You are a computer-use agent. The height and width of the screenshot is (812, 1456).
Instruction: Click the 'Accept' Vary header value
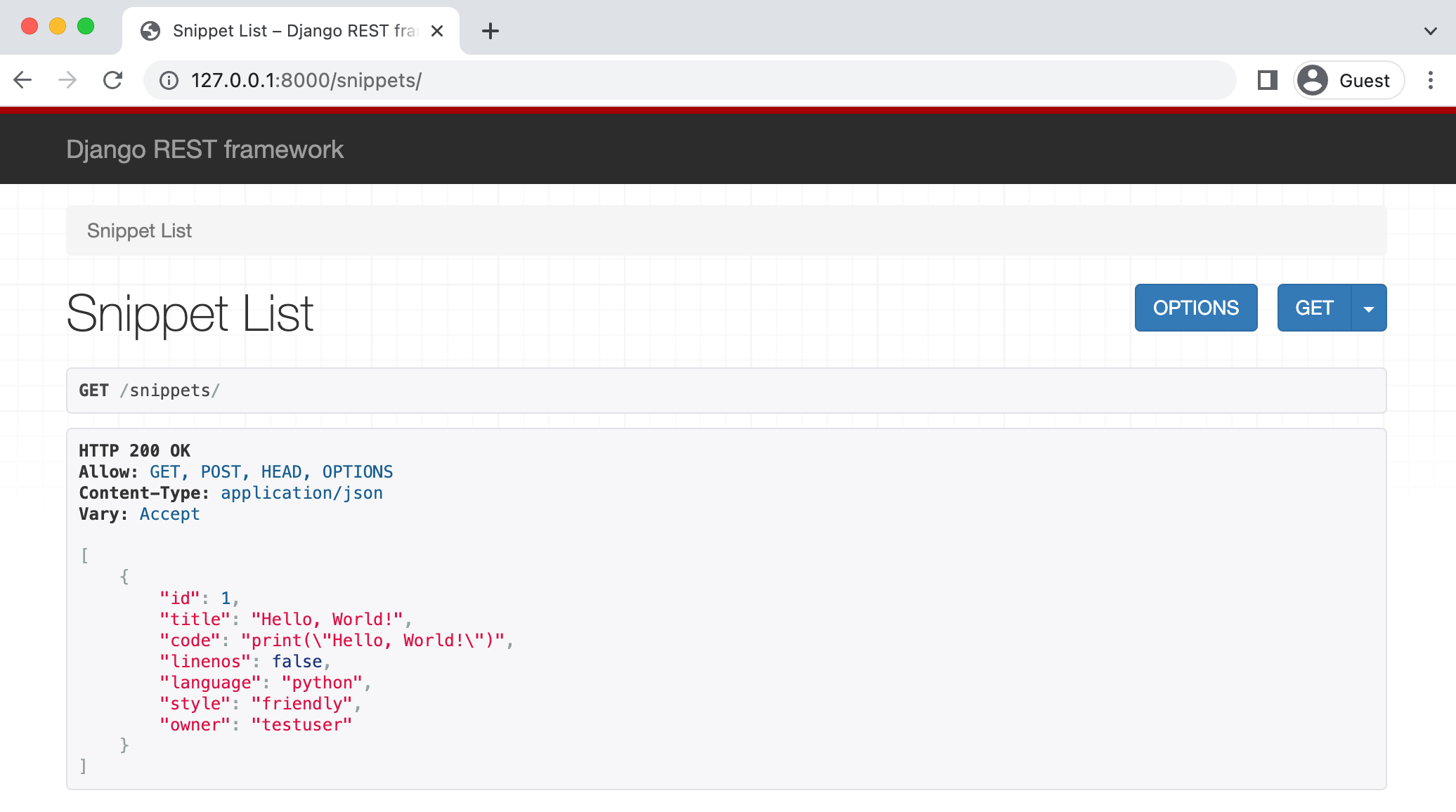pyautogui.click(x=169, y=514)
